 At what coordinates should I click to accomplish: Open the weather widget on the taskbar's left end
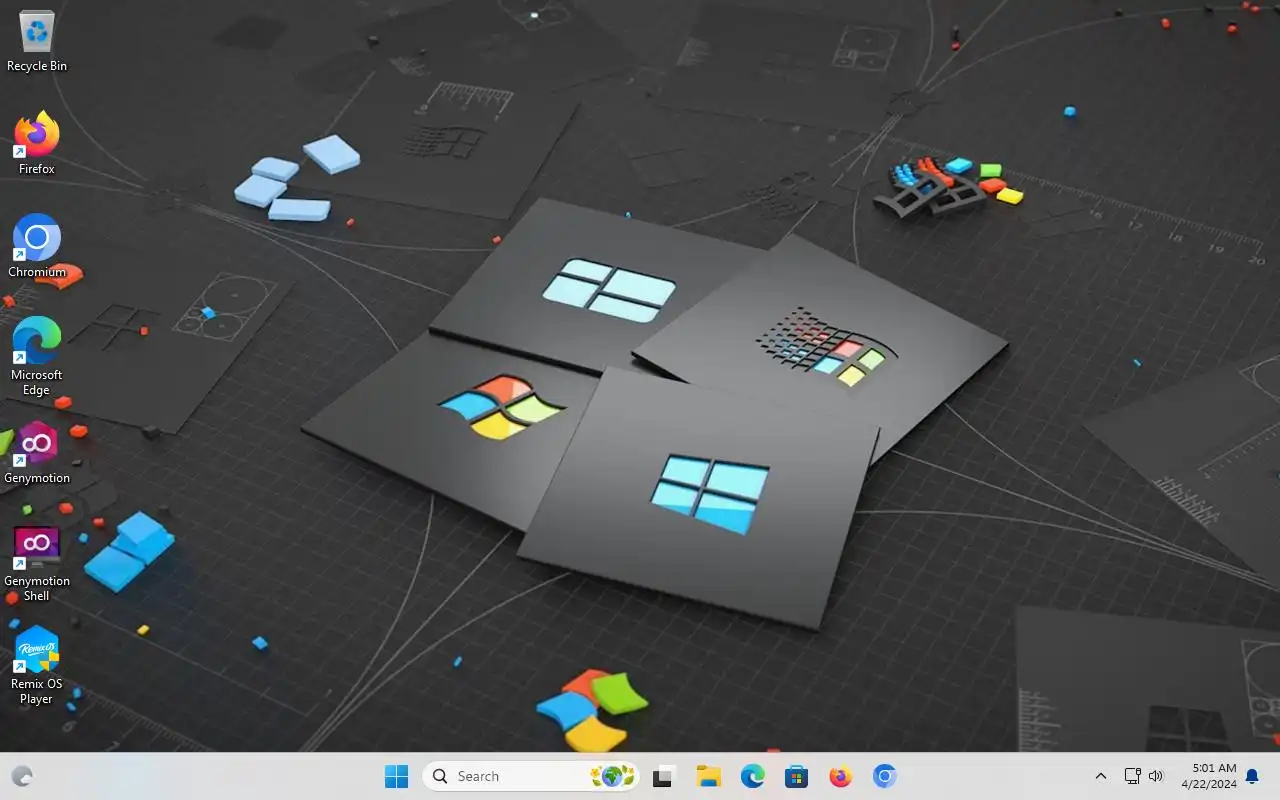pos(22,776)
